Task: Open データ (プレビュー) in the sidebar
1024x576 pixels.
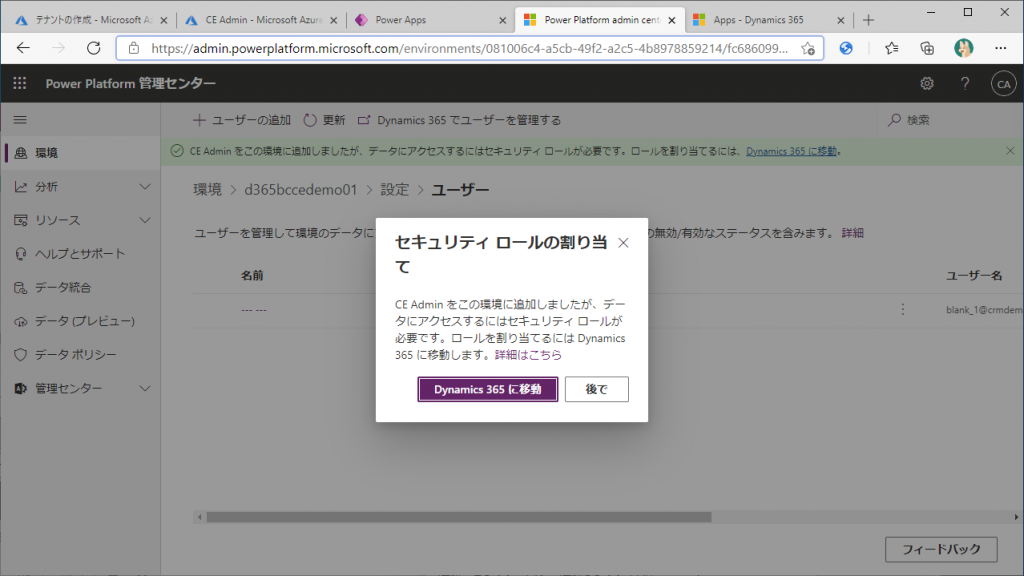Action: pyautogui.click(x=80, y=321)
